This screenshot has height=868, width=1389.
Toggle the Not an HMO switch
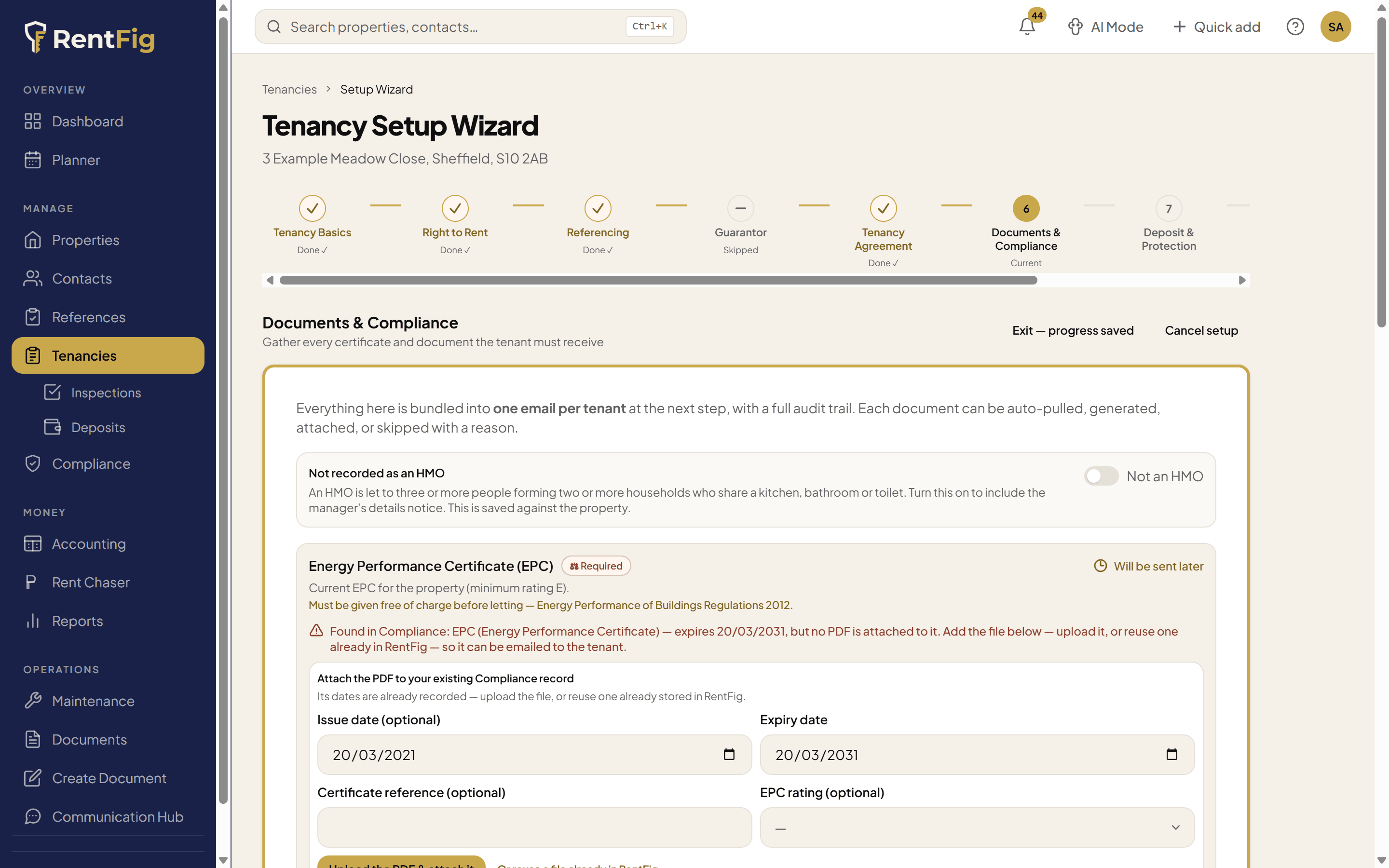point(1101,476)
